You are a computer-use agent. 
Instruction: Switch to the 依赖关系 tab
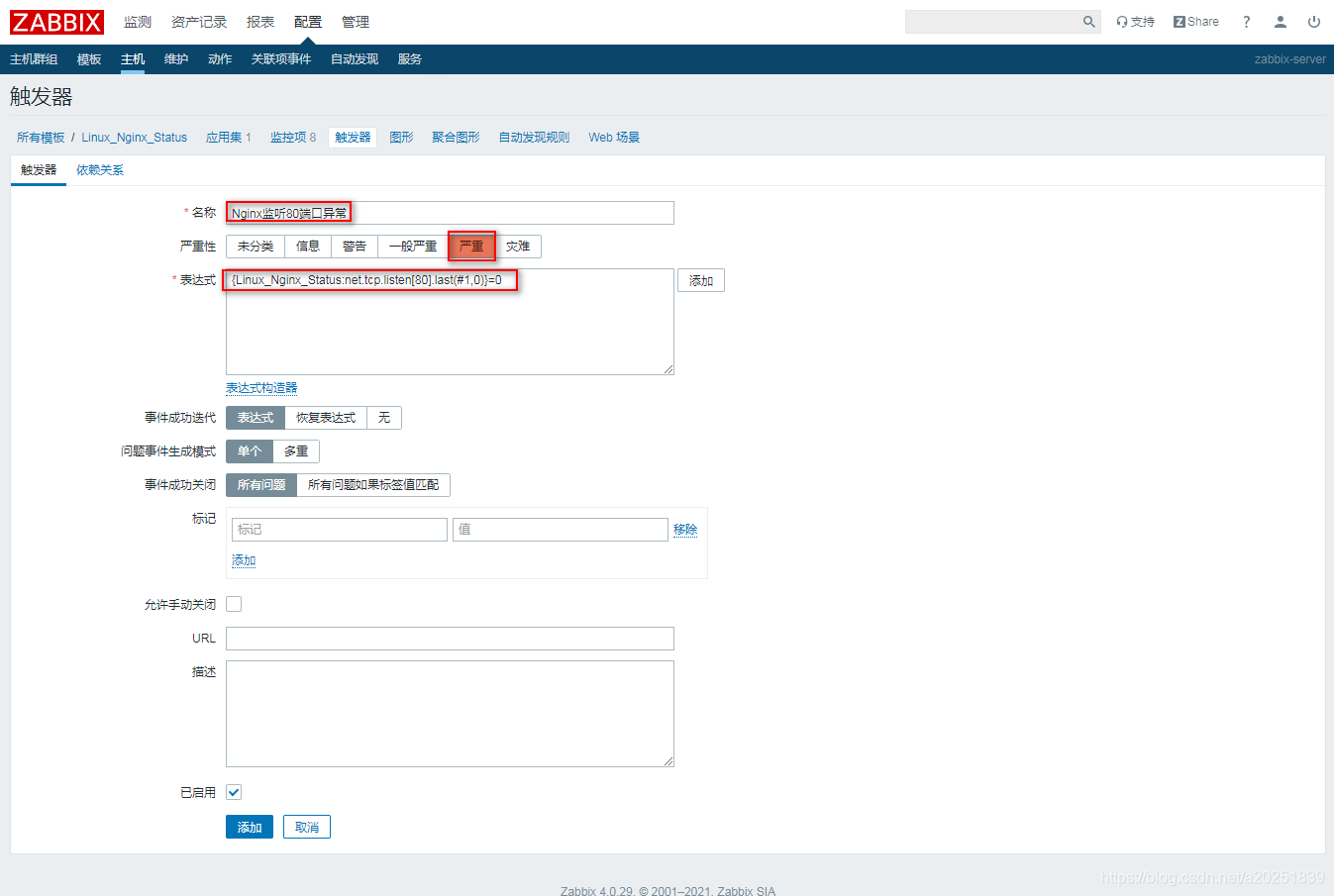pyautogui.click(x=100, y=170)
